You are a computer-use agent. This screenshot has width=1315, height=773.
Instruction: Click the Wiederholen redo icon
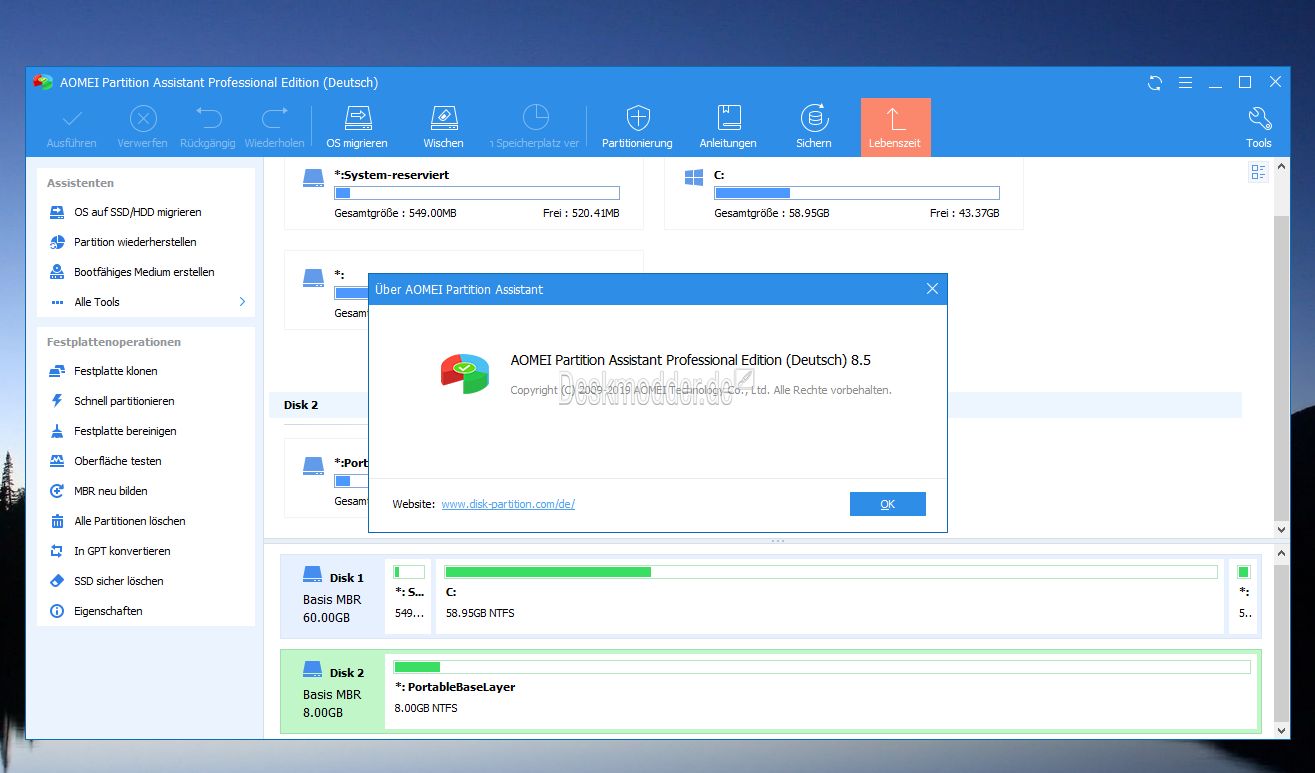click(x=274, y=118)
